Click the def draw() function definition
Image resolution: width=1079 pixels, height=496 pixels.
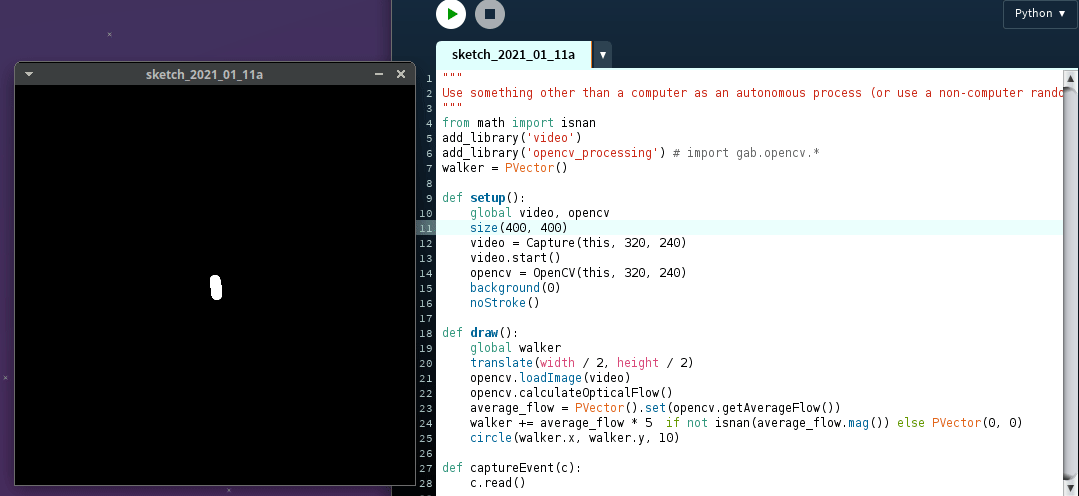click(480, 333)
